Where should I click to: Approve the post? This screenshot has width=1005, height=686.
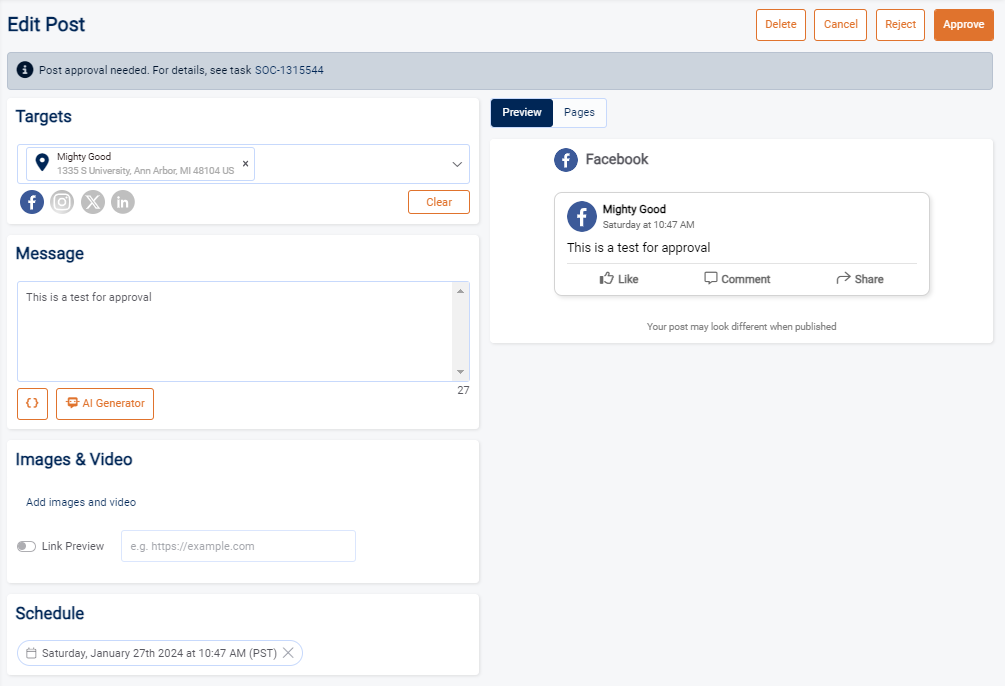click(x=963, y=24)
